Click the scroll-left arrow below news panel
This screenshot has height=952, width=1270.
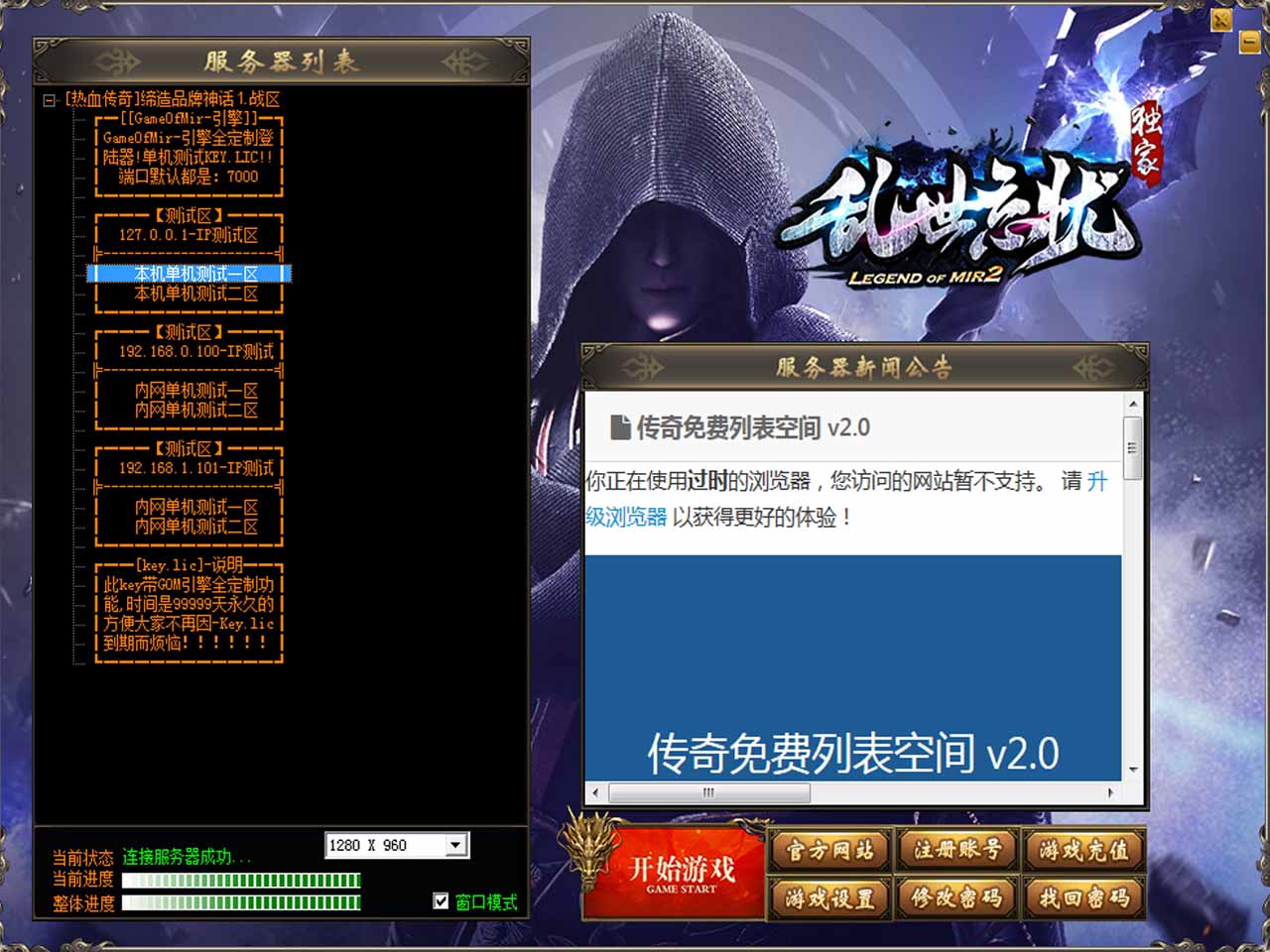click(595, 792)
